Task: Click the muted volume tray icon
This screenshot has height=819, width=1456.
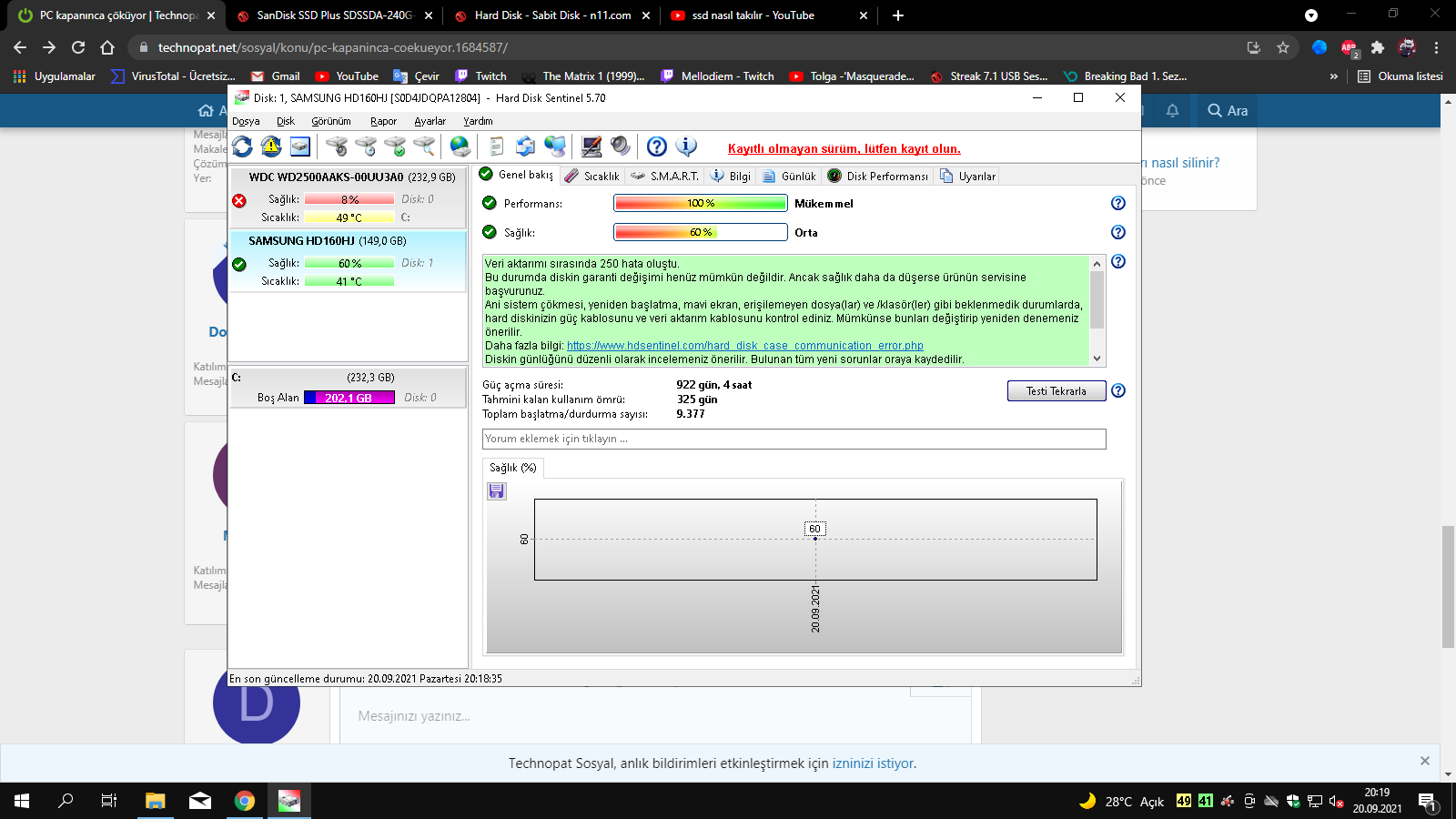Action: point(1337,801)
